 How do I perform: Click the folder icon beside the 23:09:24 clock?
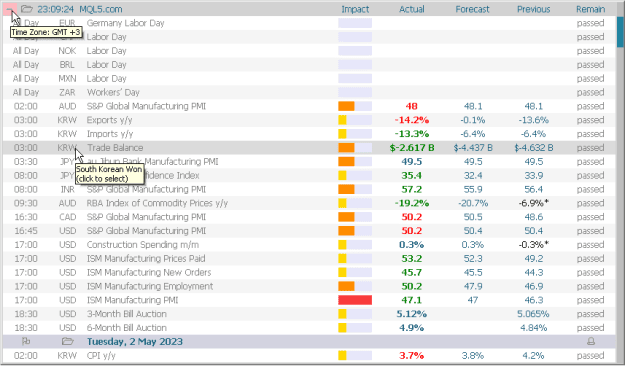(x=27, y=9)
